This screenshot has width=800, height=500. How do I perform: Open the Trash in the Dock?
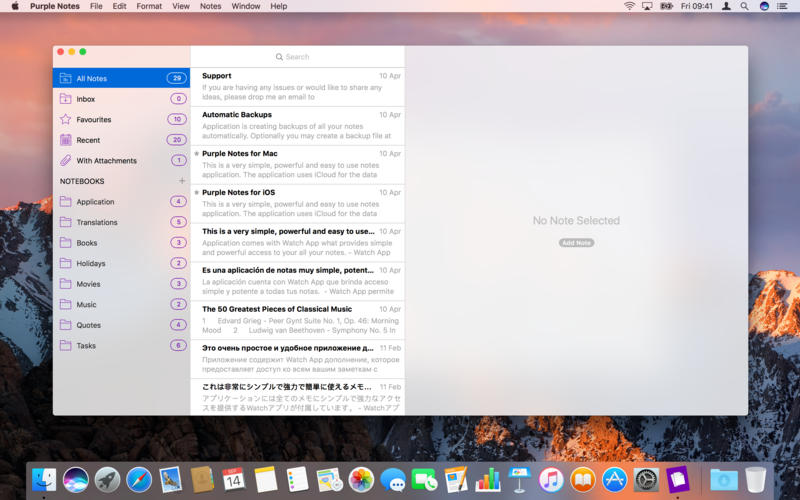756,480
